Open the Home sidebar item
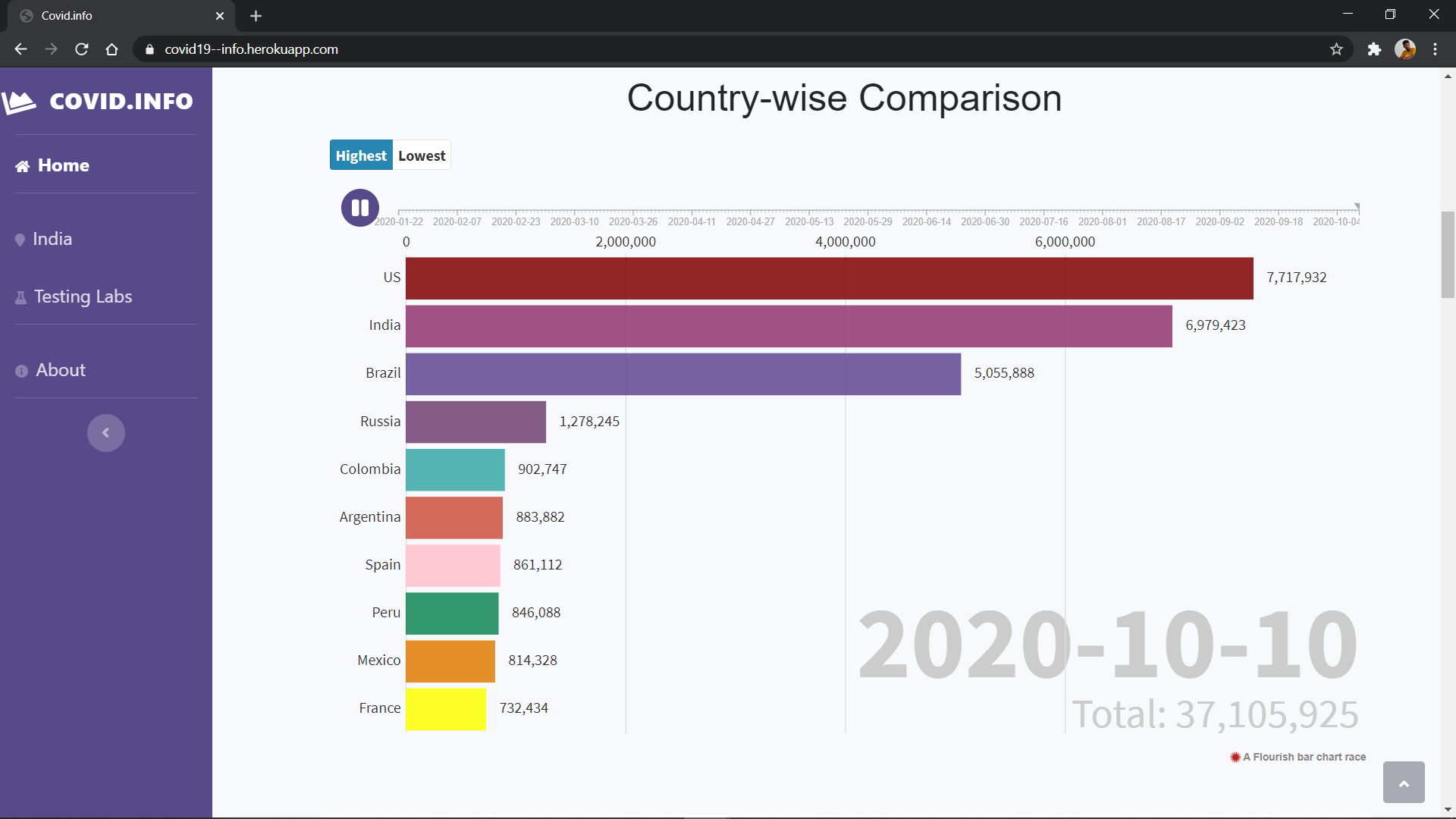This screenshot has height=819, width=1456. click(63, 165)
